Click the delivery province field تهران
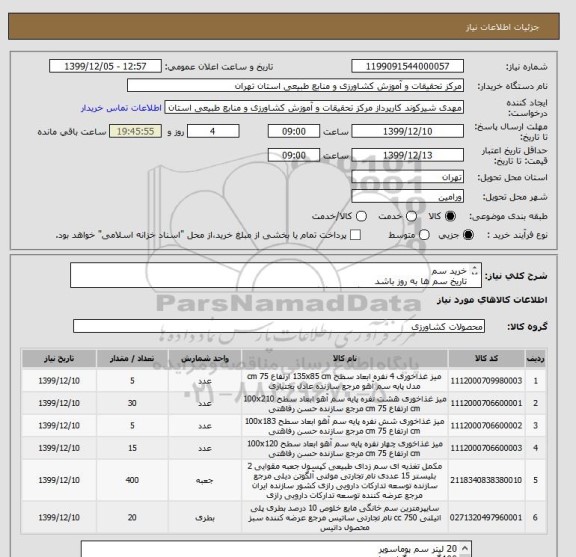Image resolution: width=576 pixels, height=557 pixels. 407,177
